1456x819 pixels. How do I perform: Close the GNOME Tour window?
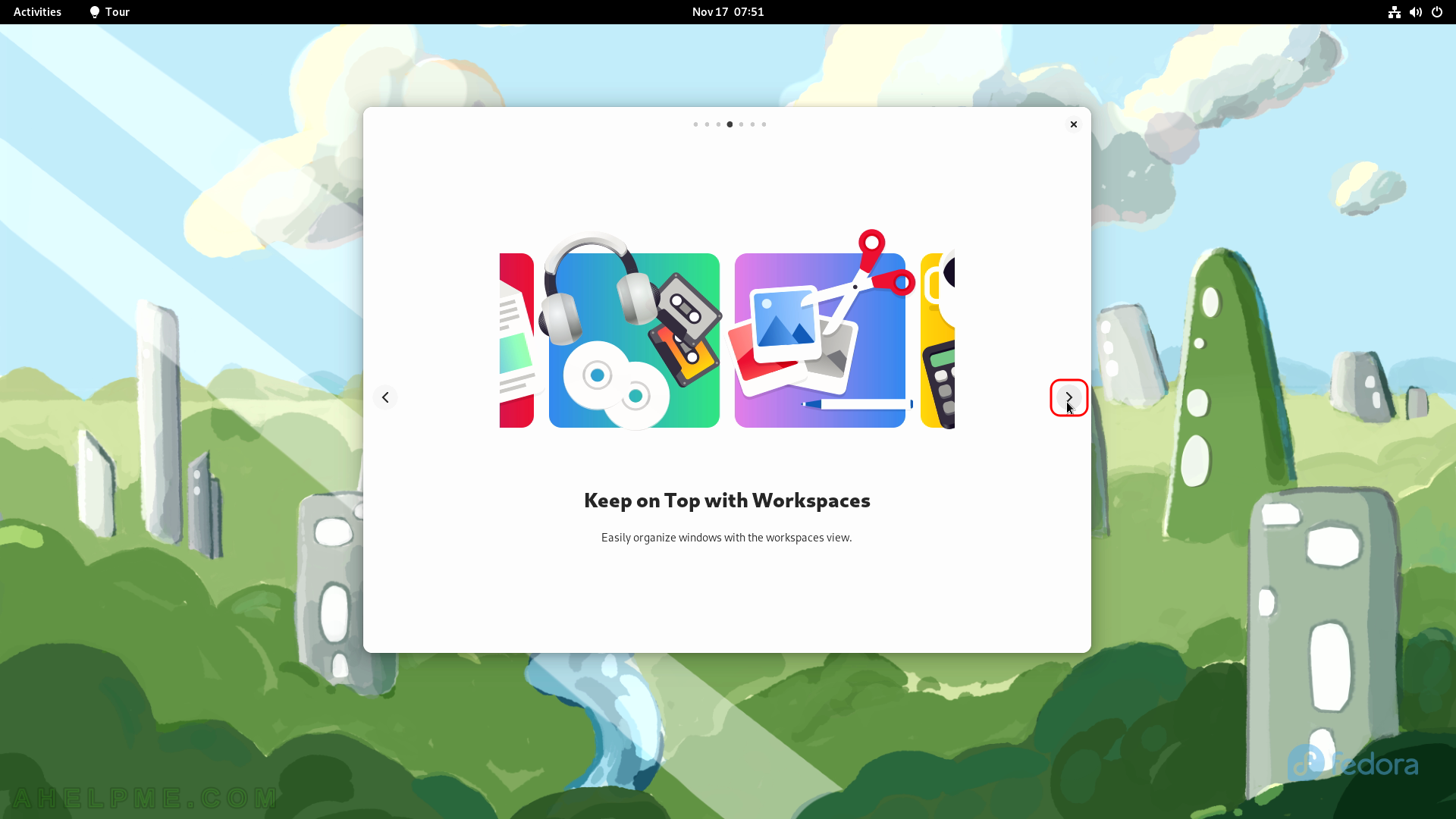1073,124
